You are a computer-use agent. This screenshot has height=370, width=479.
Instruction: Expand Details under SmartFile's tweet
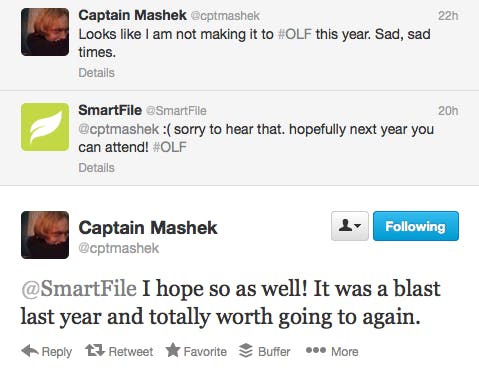click(96, 168)
